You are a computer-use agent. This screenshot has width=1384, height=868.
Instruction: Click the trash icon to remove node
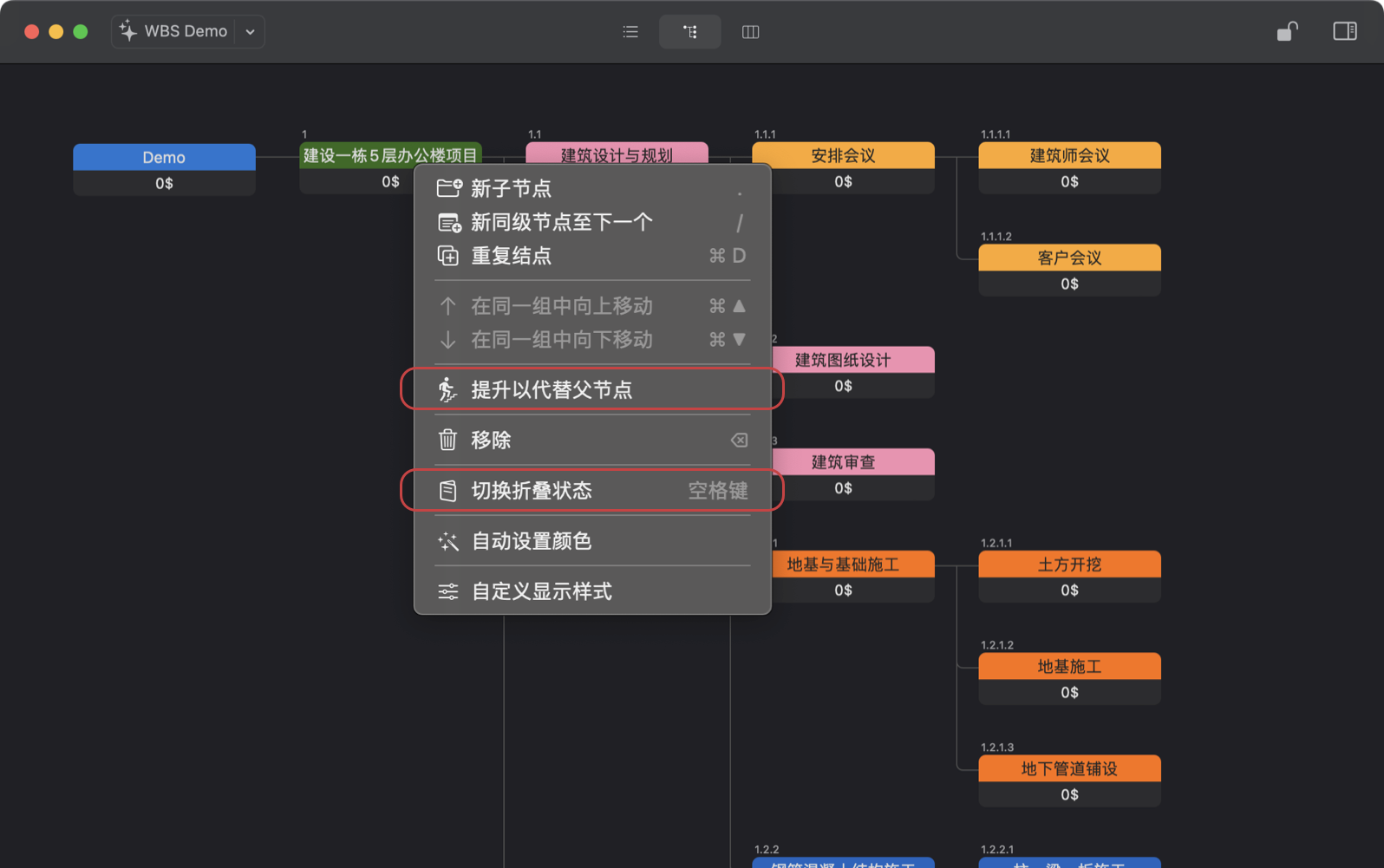tap(448, 441)
